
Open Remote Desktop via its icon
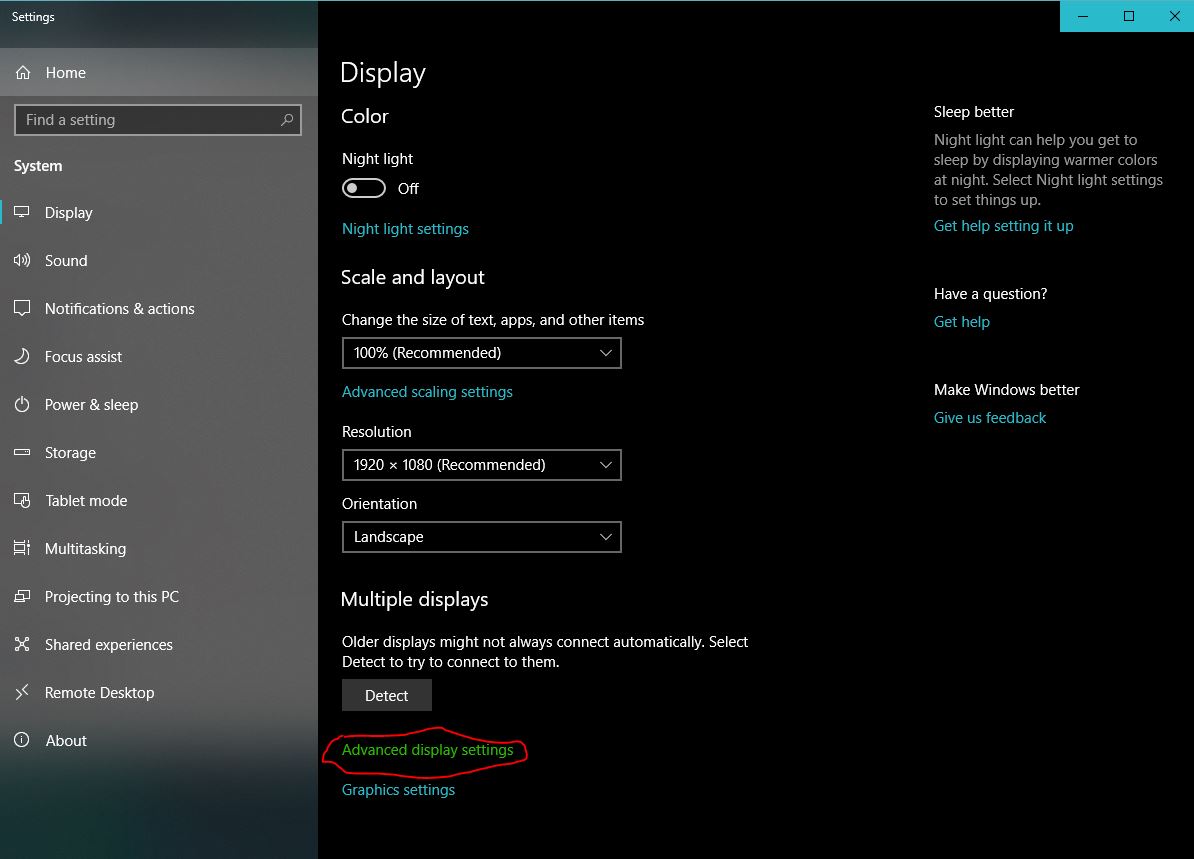pos(22,693)
